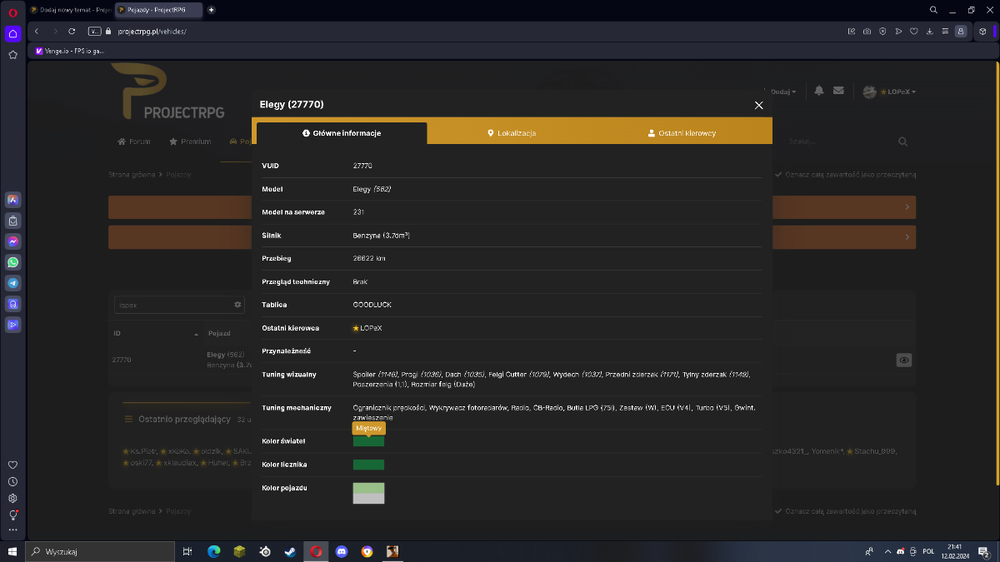1000x562 pixels.
Task: Click the Kolor licznika color swatch
Action: (369, 464)
